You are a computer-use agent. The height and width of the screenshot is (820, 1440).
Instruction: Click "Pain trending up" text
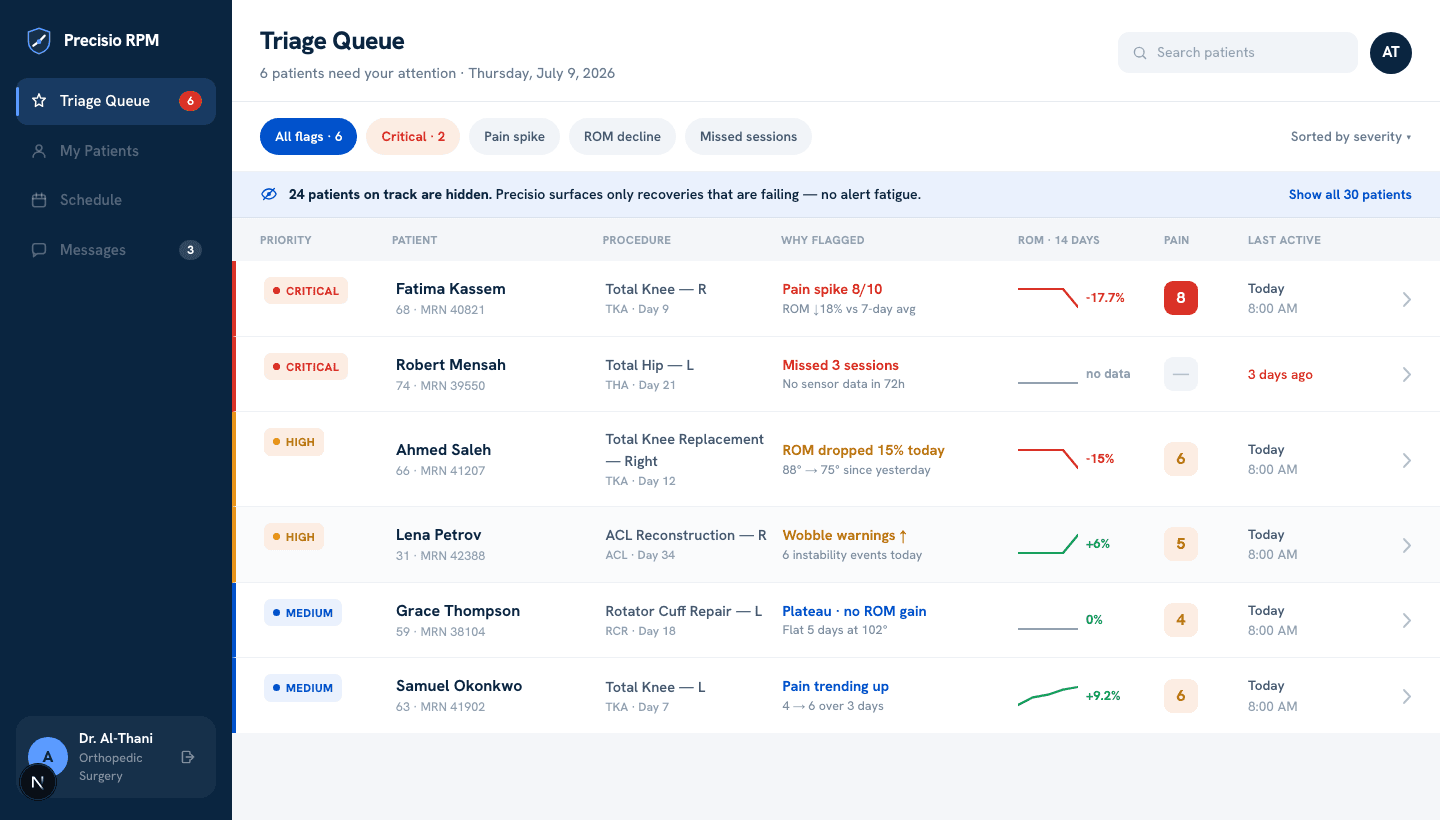835,686
